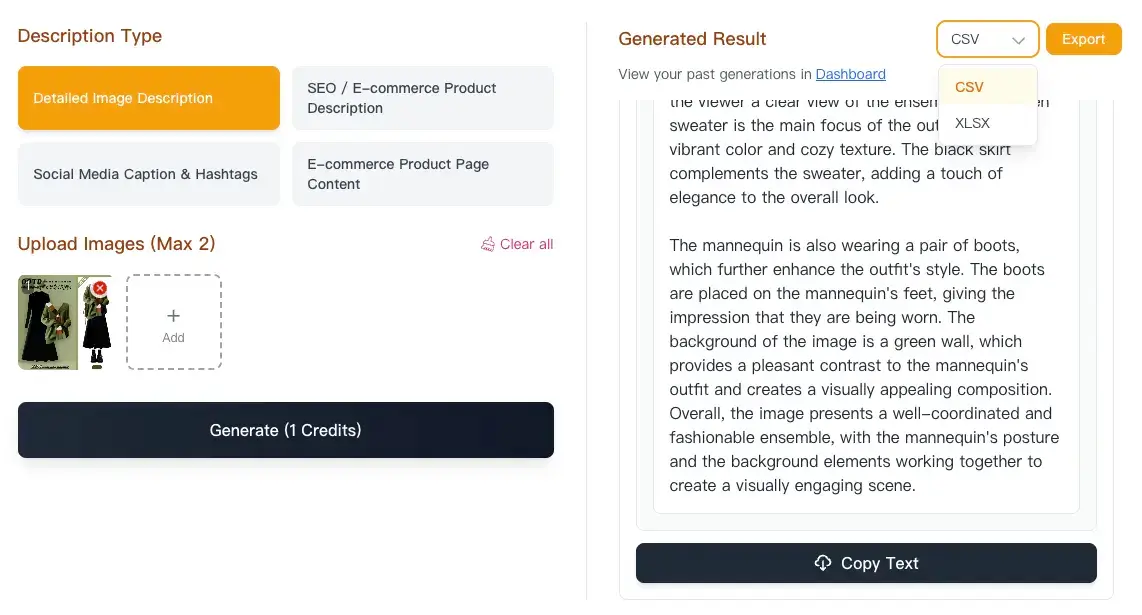Click the orange Export button
This screenshot has width=1142, height=615.
1083,39
